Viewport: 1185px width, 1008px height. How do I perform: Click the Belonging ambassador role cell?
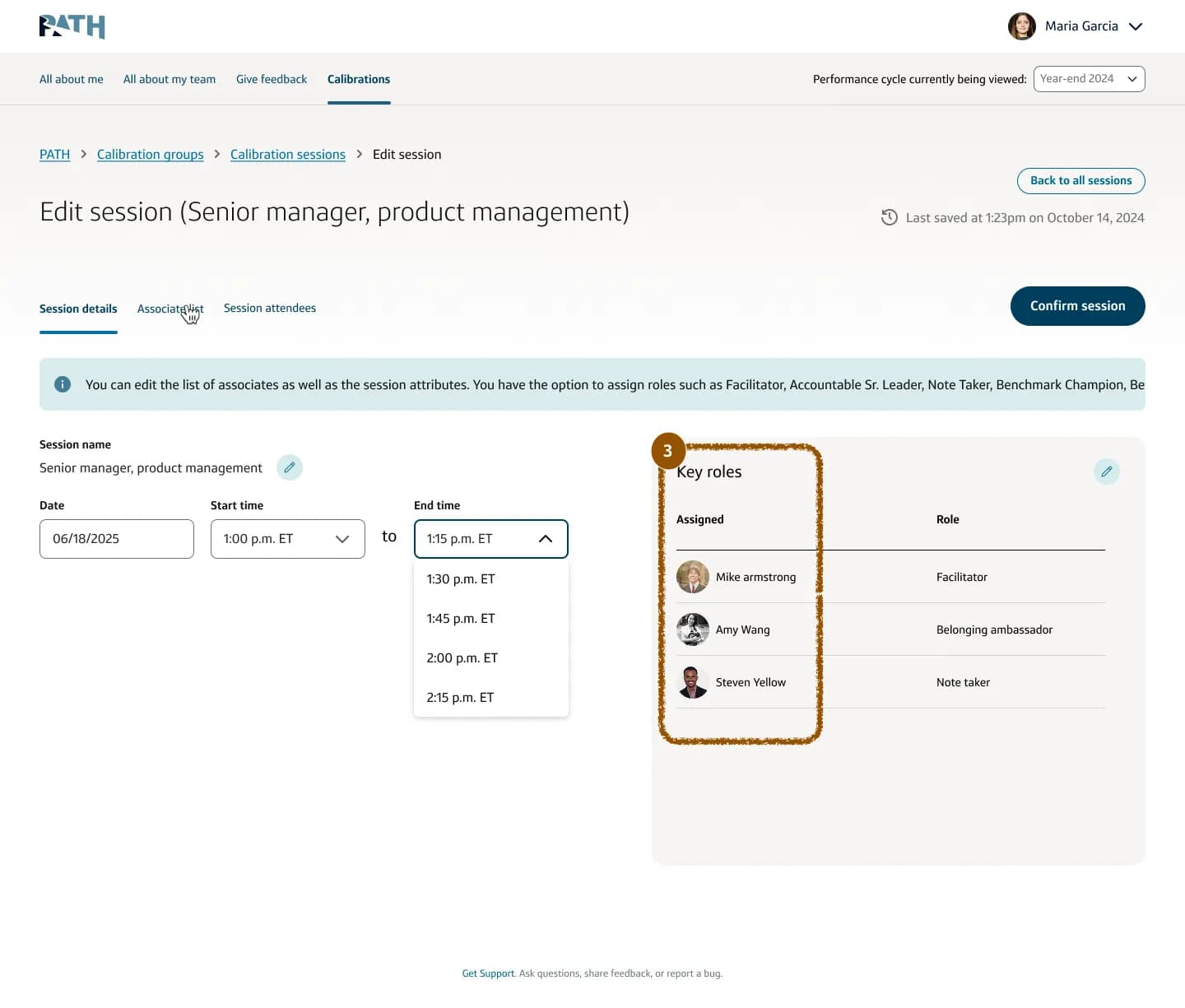click(994, 630)
